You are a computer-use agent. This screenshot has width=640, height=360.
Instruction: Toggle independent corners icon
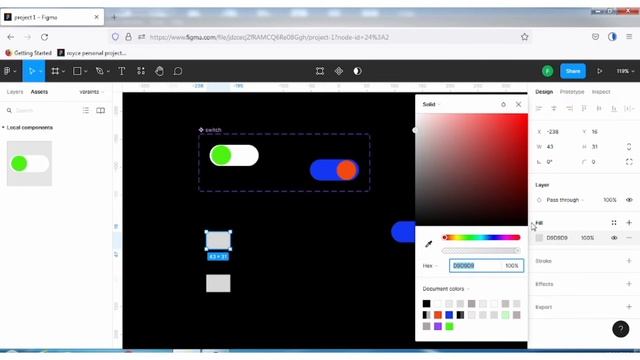629,162
